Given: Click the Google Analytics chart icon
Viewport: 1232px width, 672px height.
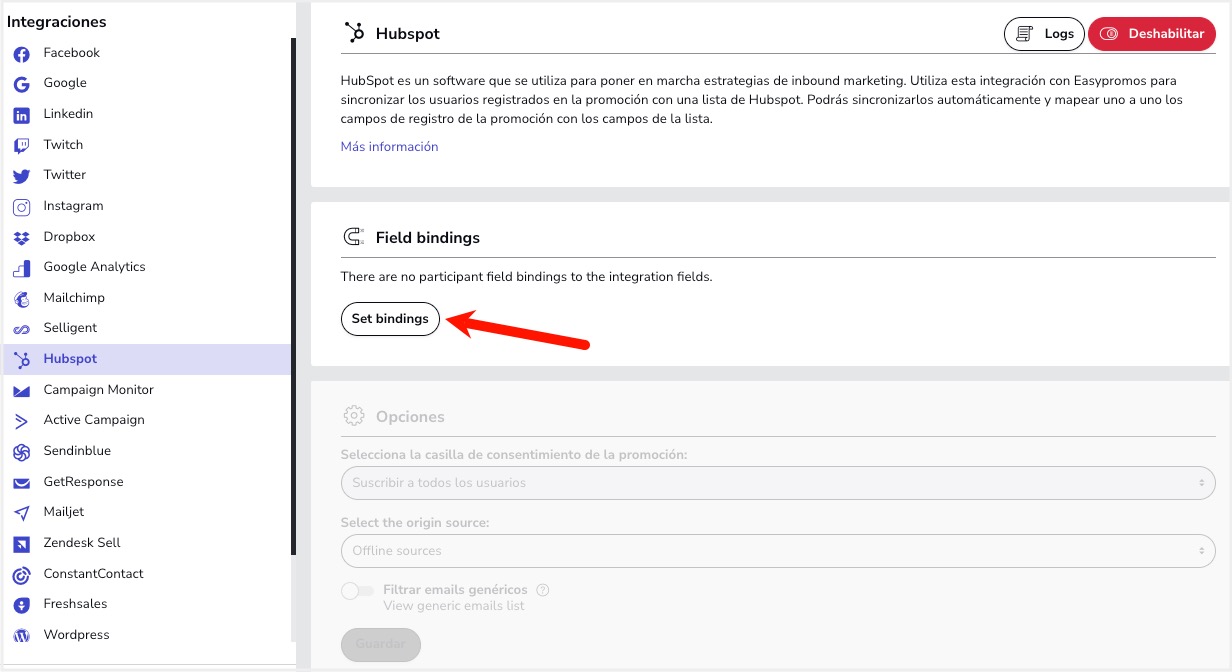Looking at the screenshot, I should [21, 268].
